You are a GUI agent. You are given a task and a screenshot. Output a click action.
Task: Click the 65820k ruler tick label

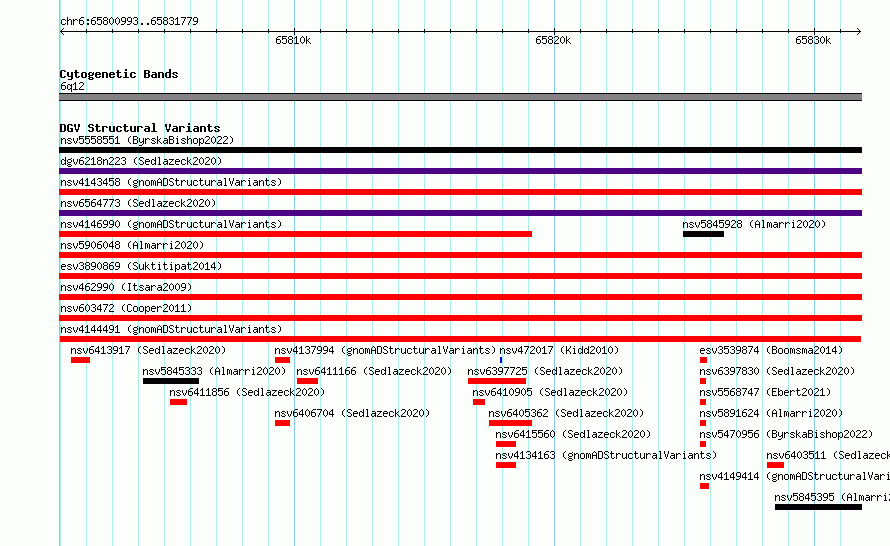[553, 40]
